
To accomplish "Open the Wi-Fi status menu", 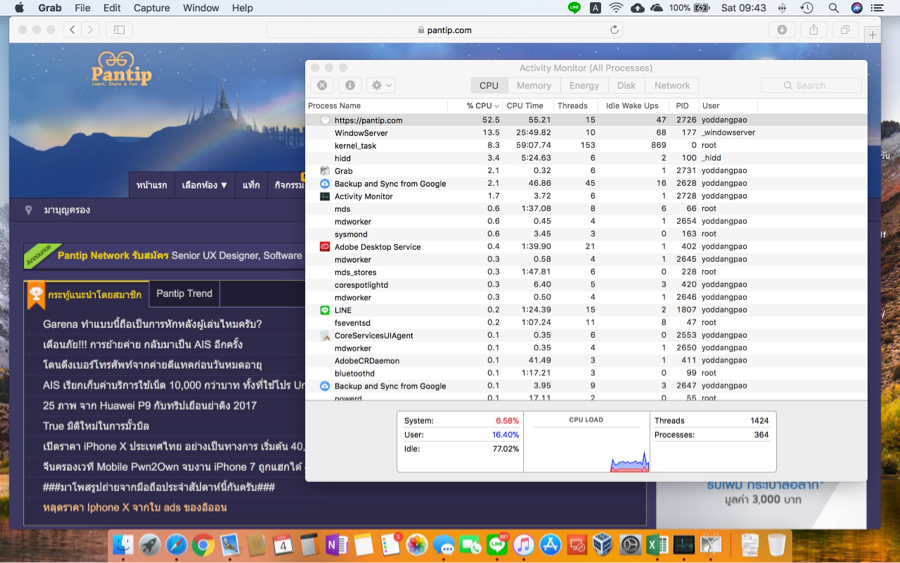I will click(616, 8).
